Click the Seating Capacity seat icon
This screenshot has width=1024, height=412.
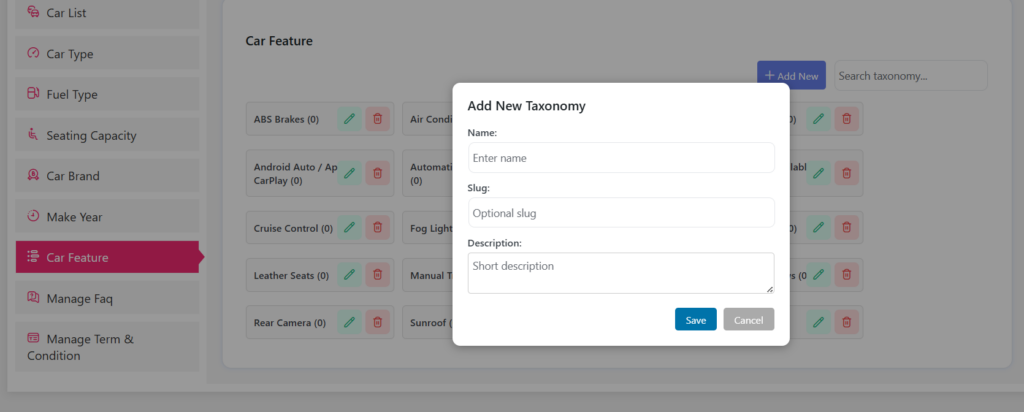point(33,135)
